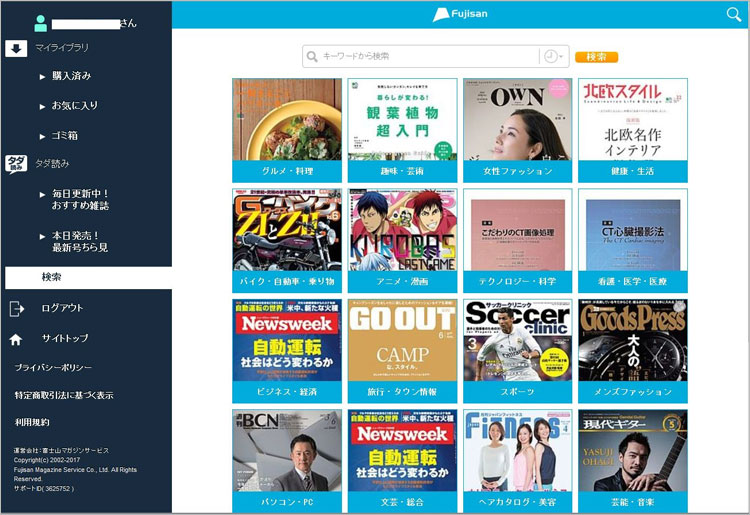The width and height of the screenshot is (750, 515).
Task: Open the 利用規約 link
Action: [x=32, y=423]
